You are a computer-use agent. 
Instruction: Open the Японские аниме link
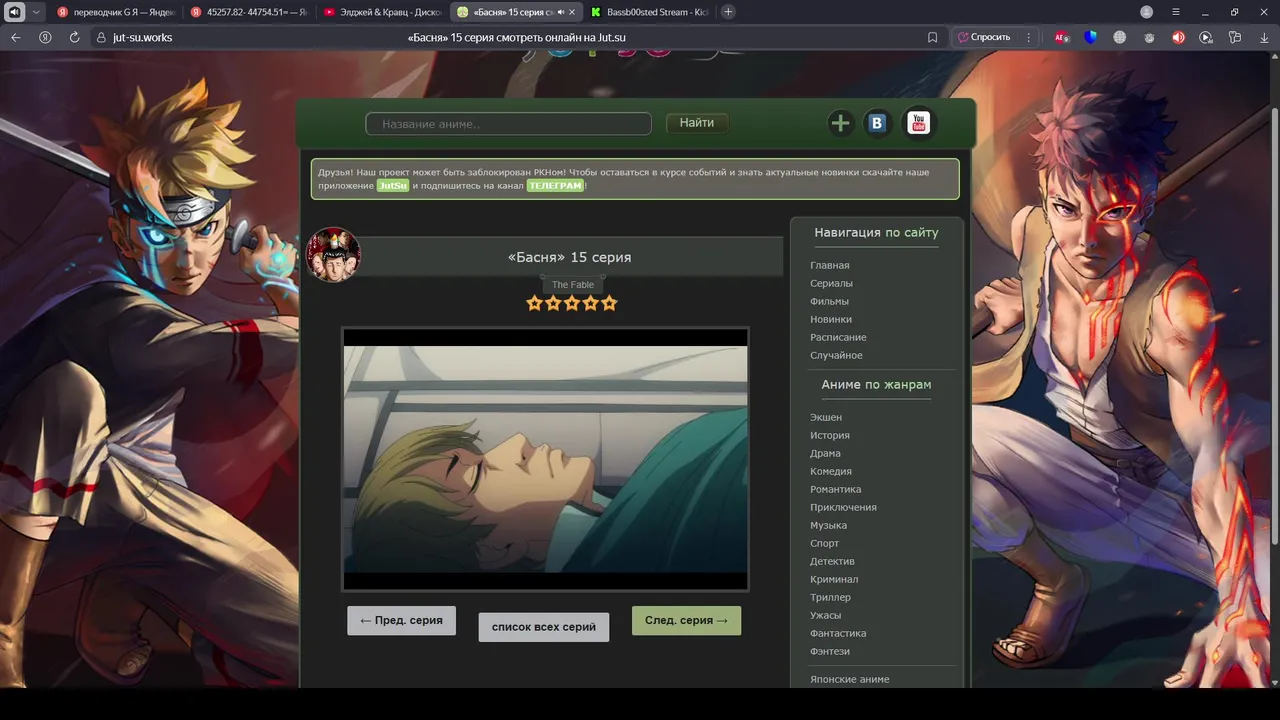[x=849, y=679]
